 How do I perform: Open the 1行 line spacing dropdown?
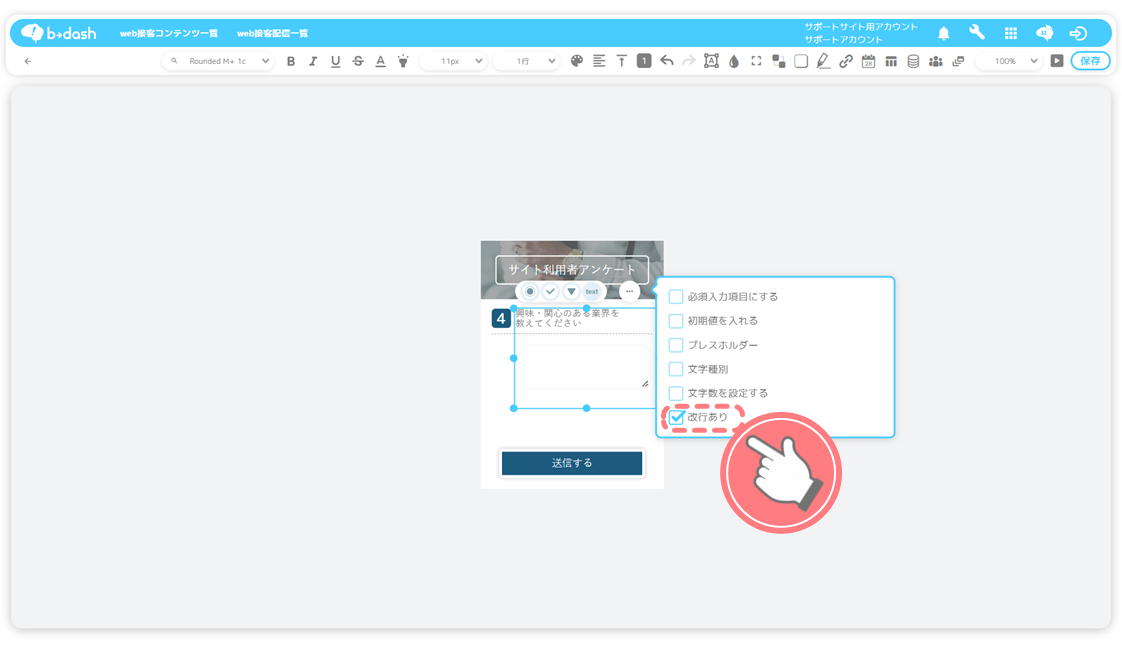(526, 62)
